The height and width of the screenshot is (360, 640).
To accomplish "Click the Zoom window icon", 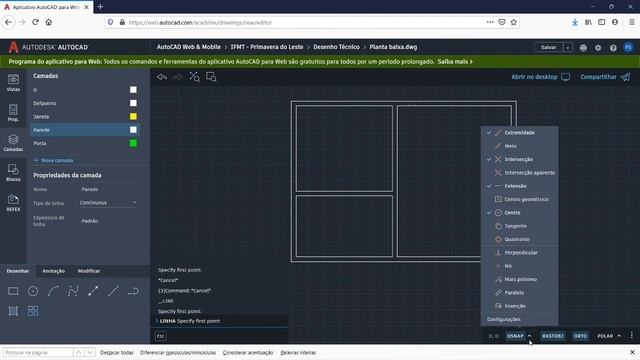I will 211,77.
